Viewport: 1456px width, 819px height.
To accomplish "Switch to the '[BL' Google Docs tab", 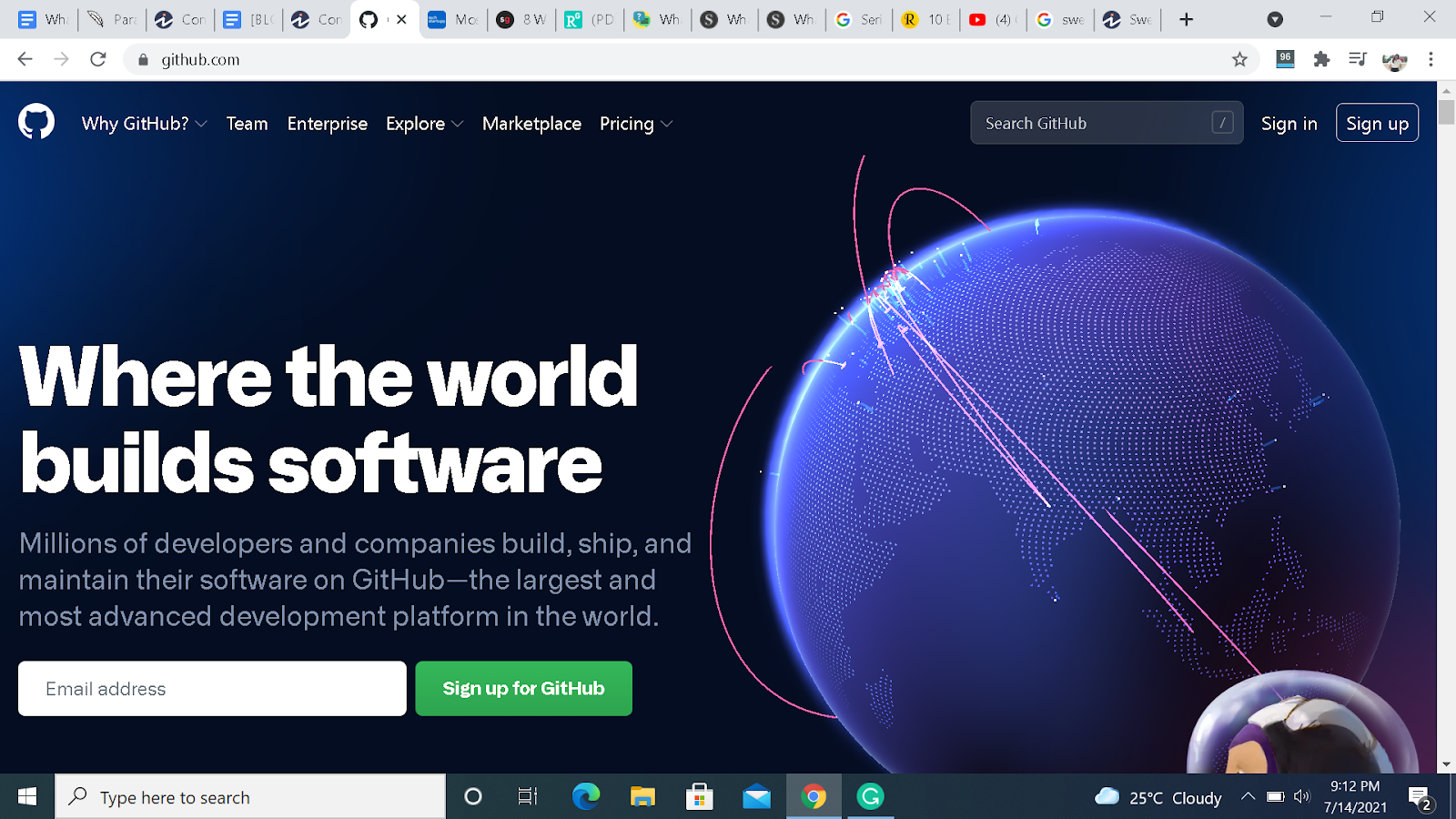I will [x=248, y=19].
